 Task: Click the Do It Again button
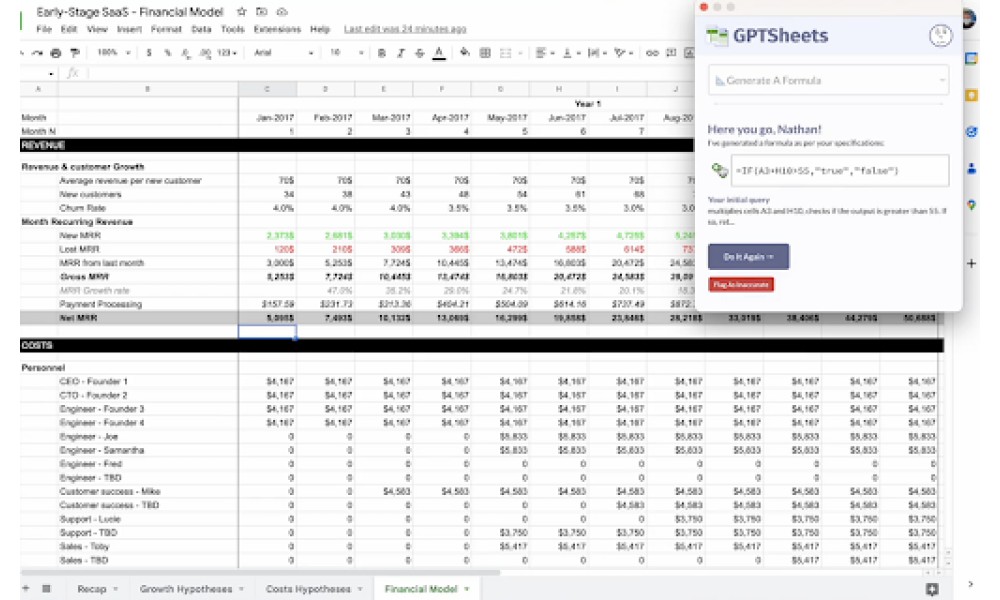pos(748,256)
